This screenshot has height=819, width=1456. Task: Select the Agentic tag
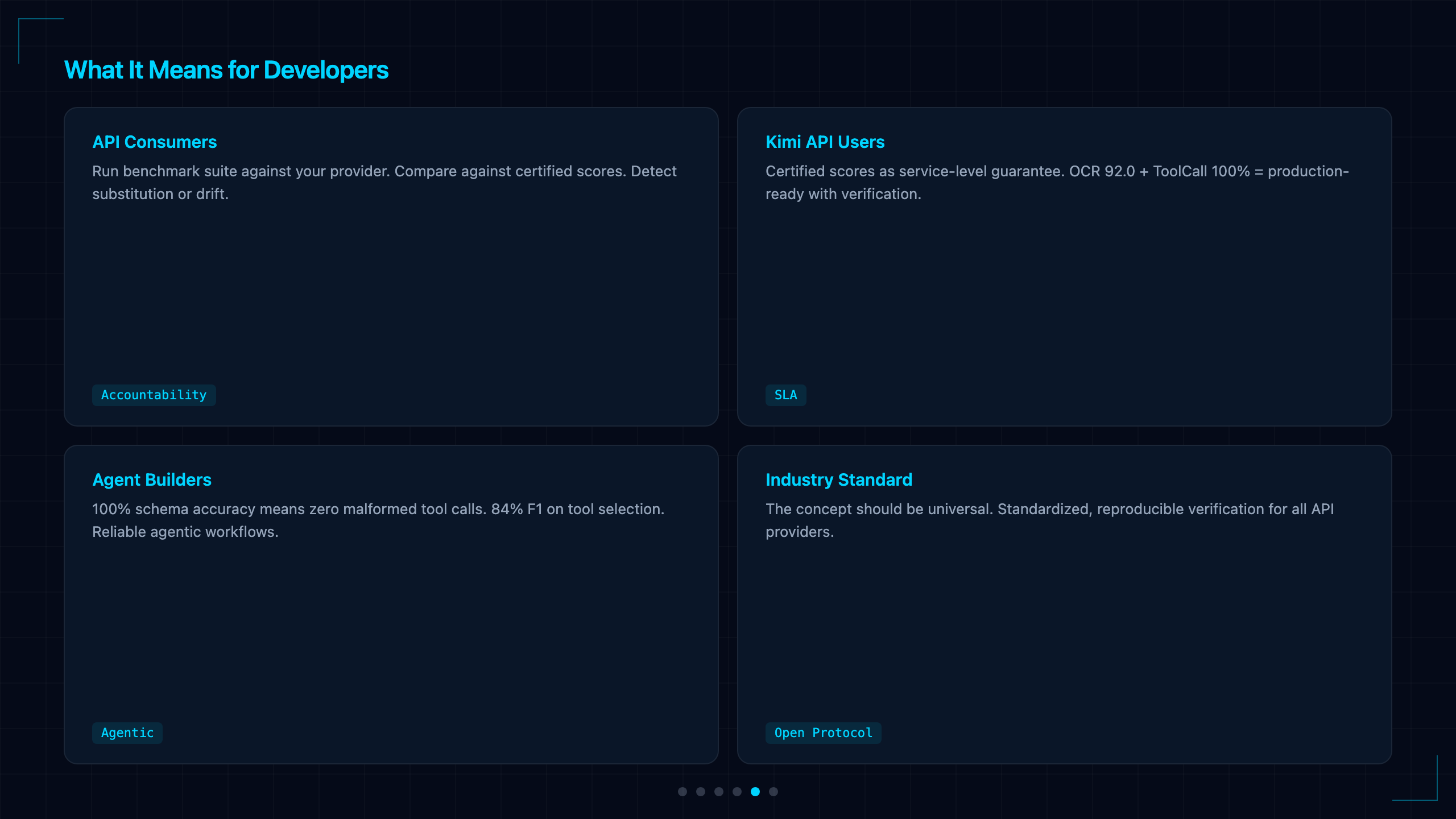point(127,733)
